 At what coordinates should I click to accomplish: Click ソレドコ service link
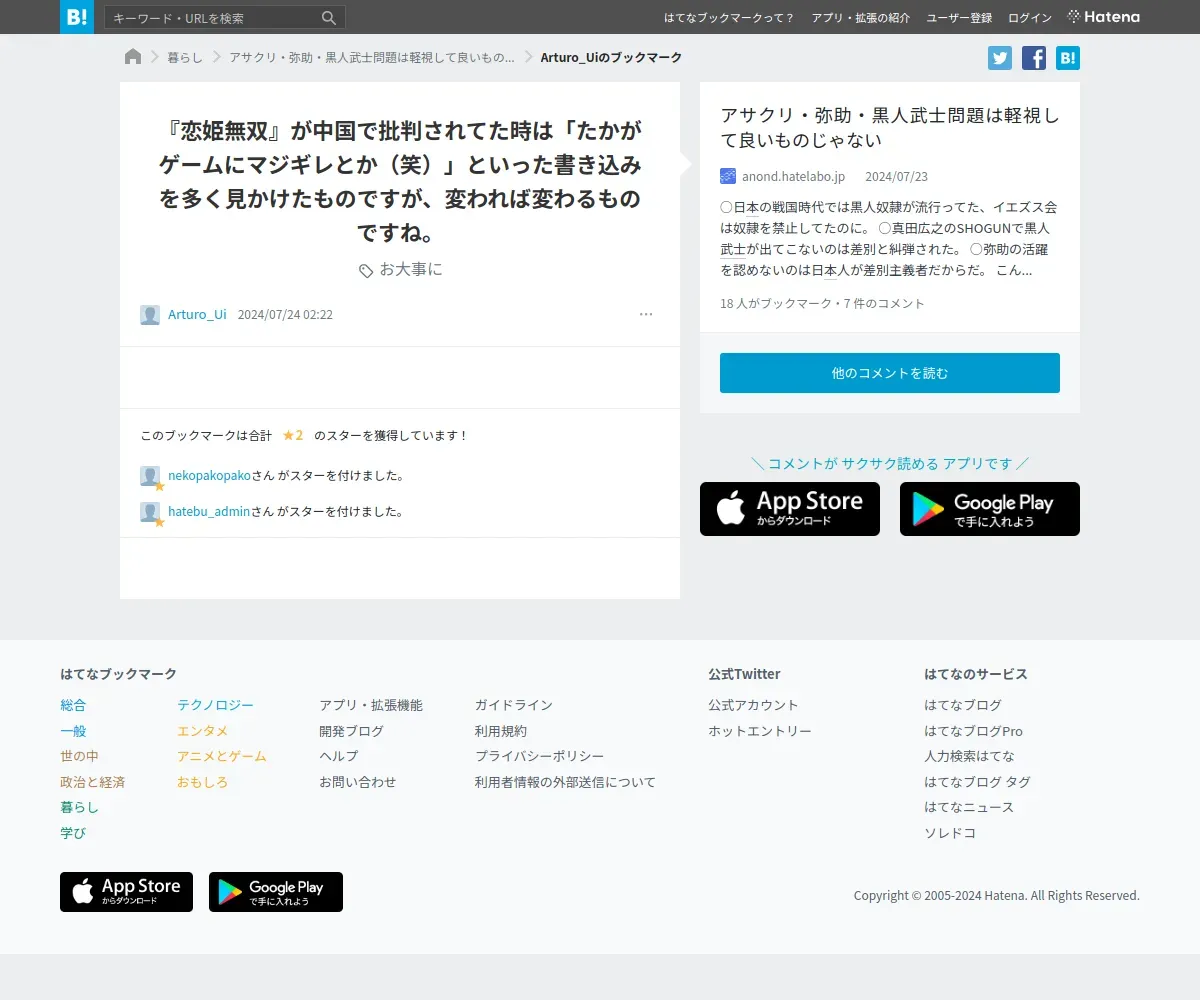coord(950,833)
